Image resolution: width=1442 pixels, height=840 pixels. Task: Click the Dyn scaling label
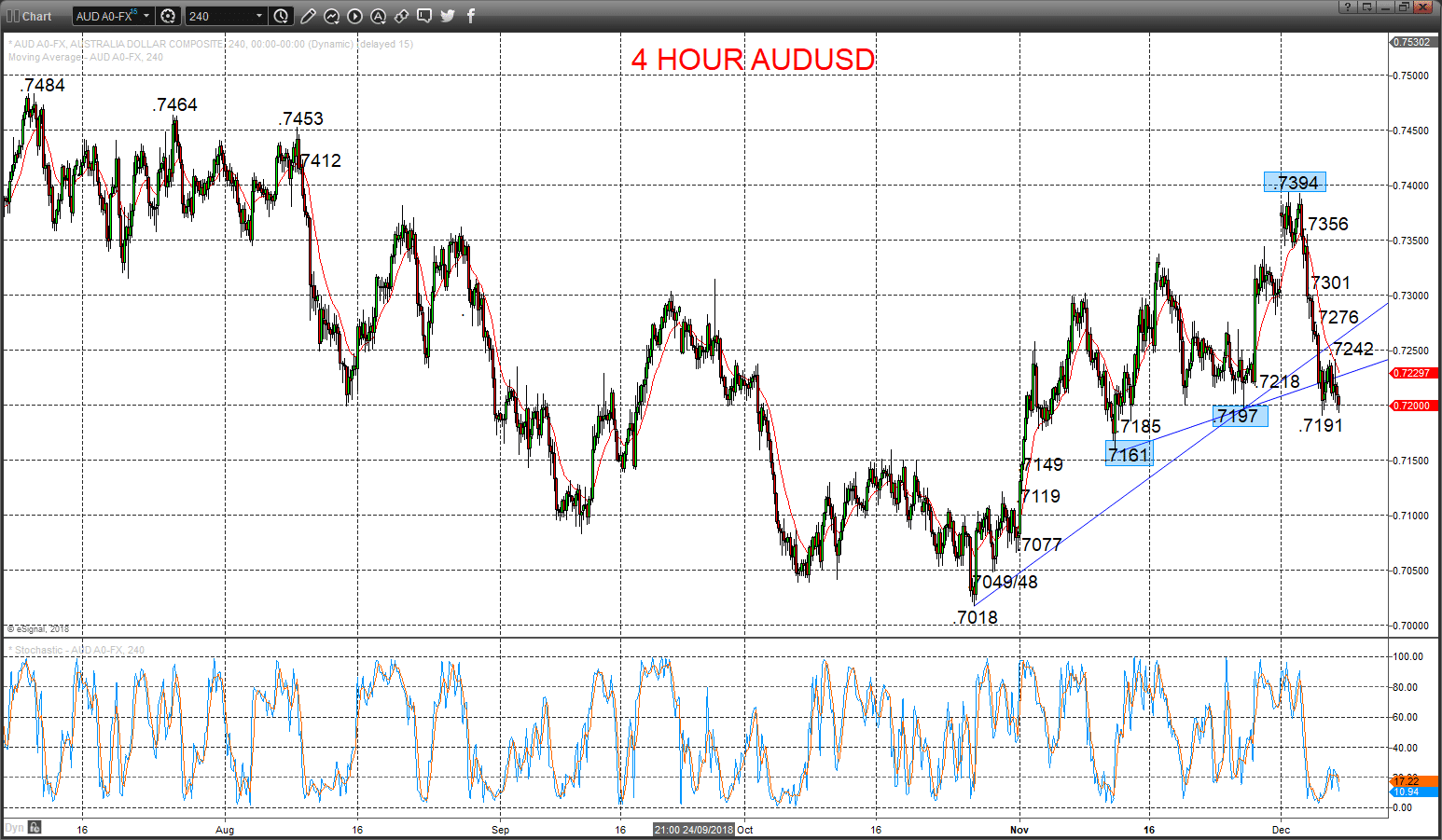(14, 827)
